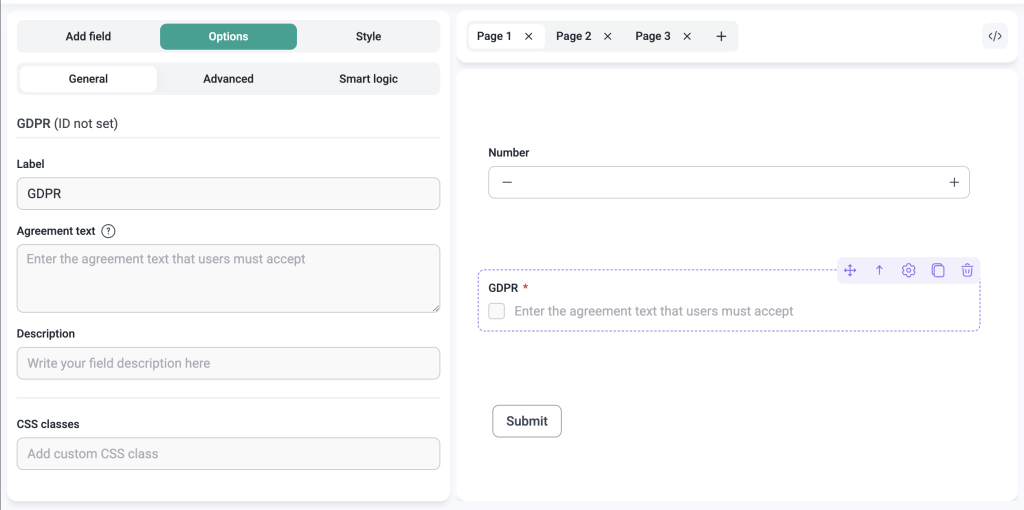The height and width of the screenshot is (510, 1024).
Task: Select the General sub-tab
Action: (x=88, y=79)
